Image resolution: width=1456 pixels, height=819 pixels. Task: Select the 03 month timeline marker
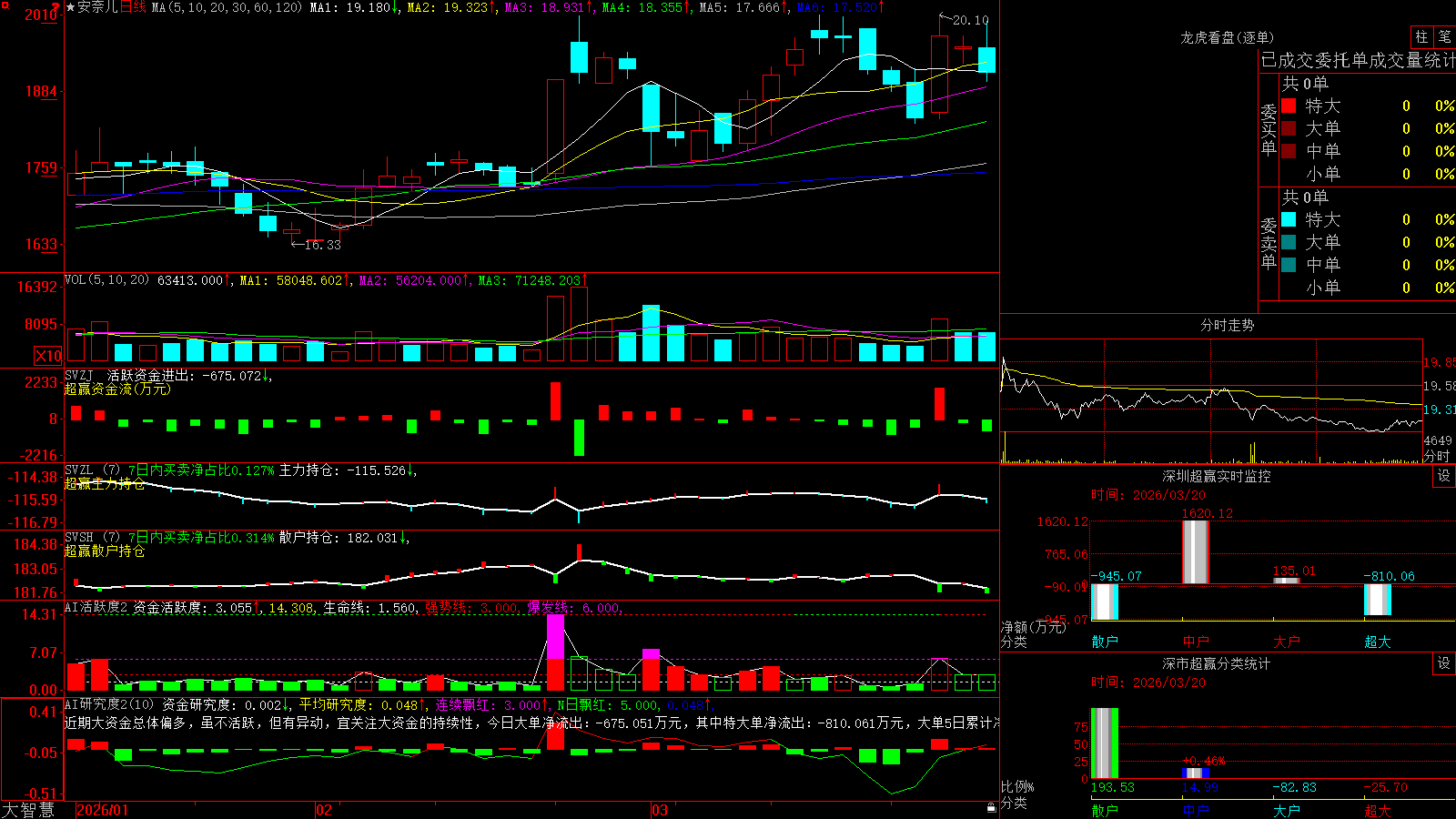(660, 810)
